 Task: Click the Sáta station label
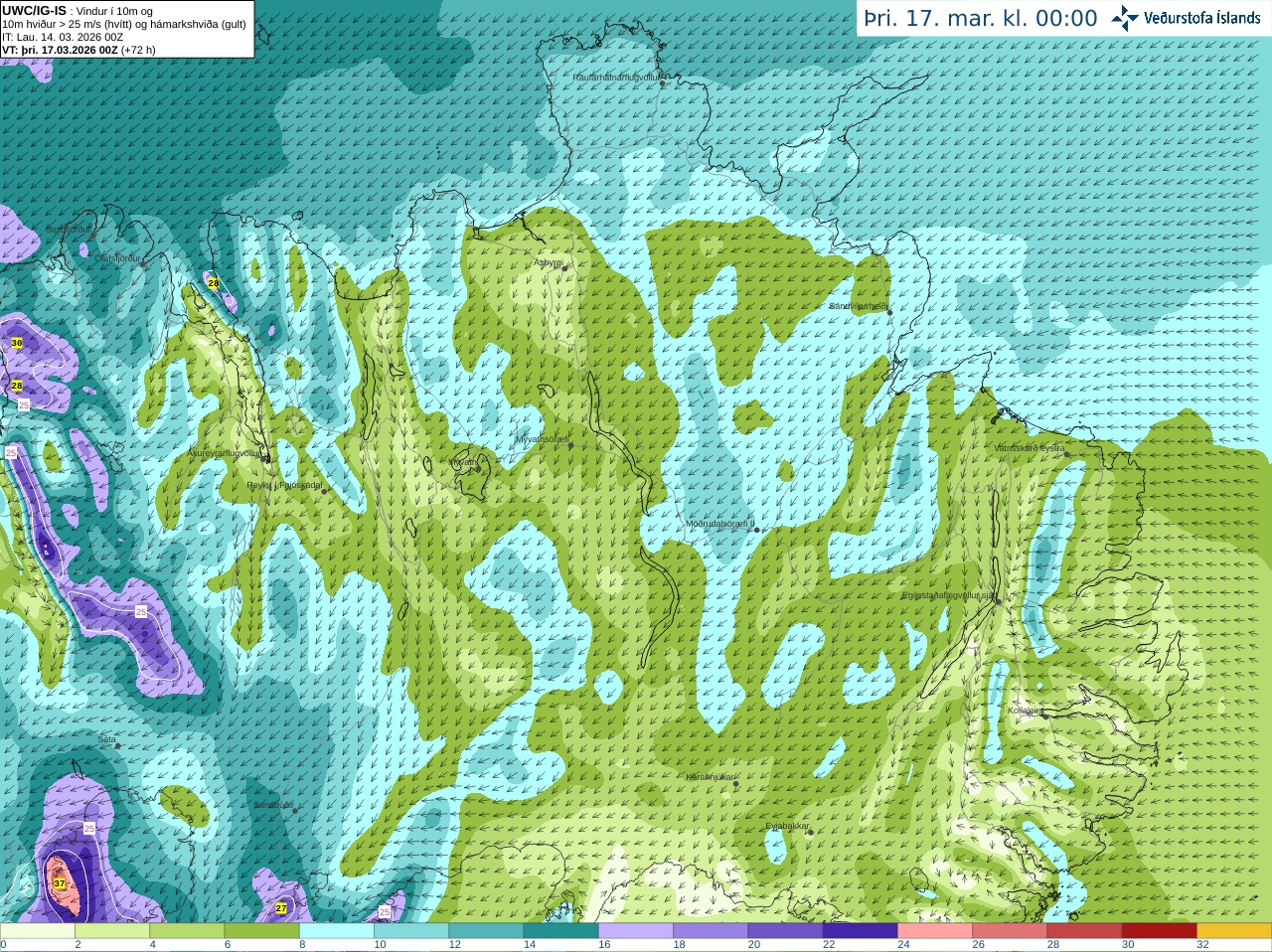(106, 740)
